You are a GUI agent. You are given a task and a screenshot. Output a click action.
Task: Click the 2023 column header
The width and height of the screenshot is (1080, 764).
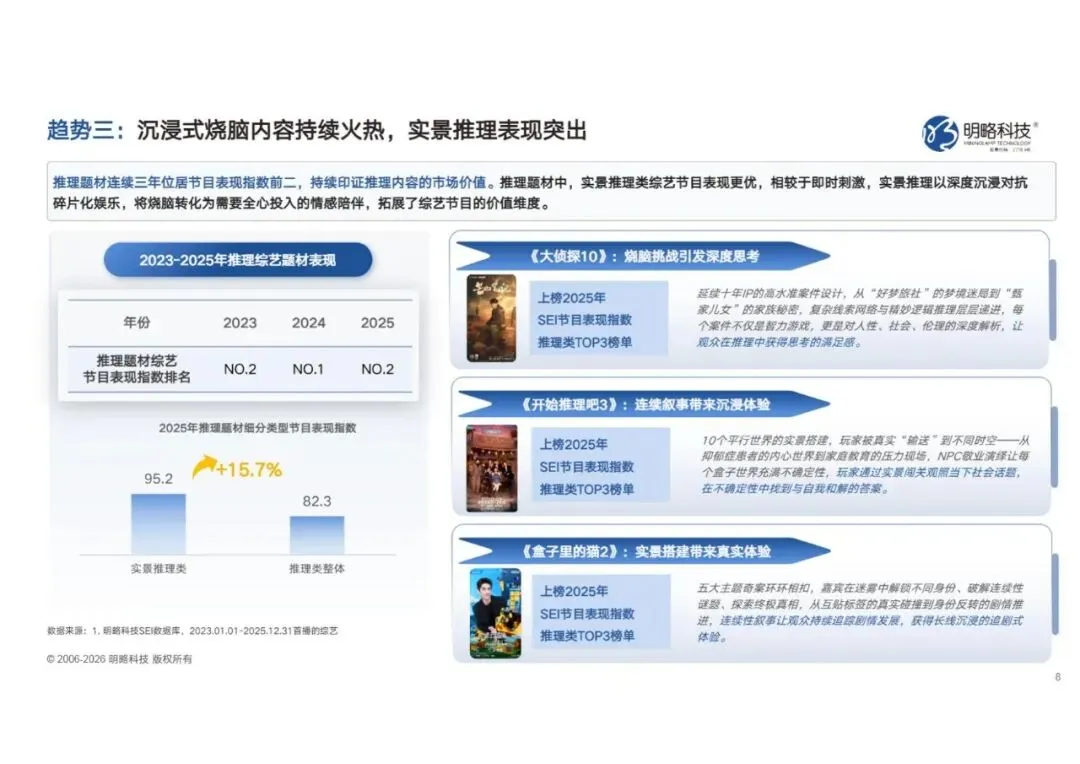(x=240, y=323)
